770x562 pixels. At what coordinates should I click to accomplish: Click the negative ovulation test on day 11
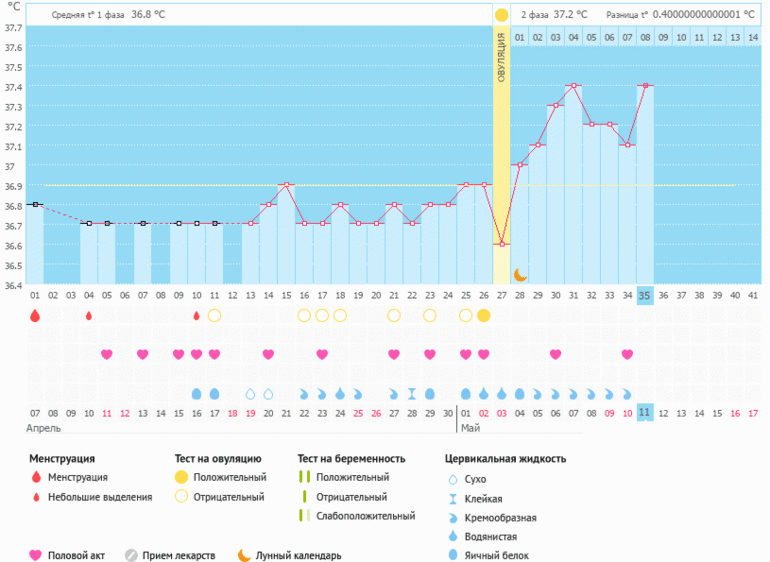(x=214, y=315)
